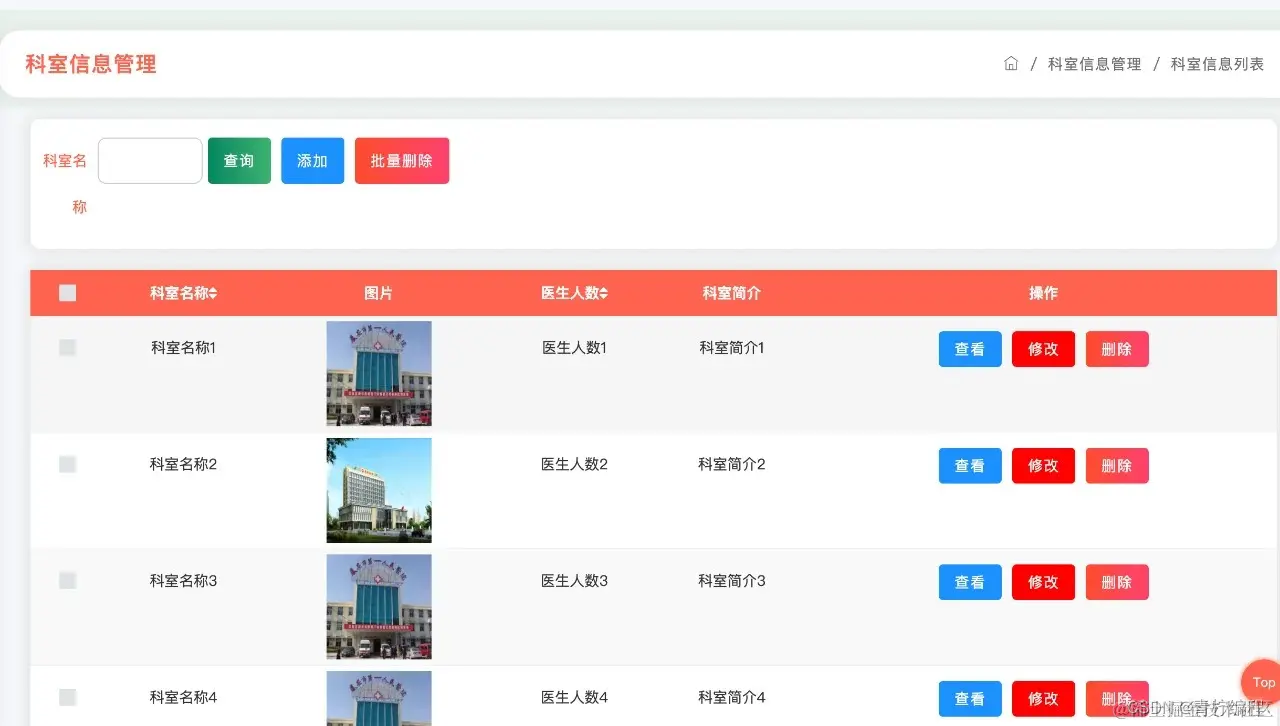
Task: Open the hospital image for 科室名称1
Action: 379,373
